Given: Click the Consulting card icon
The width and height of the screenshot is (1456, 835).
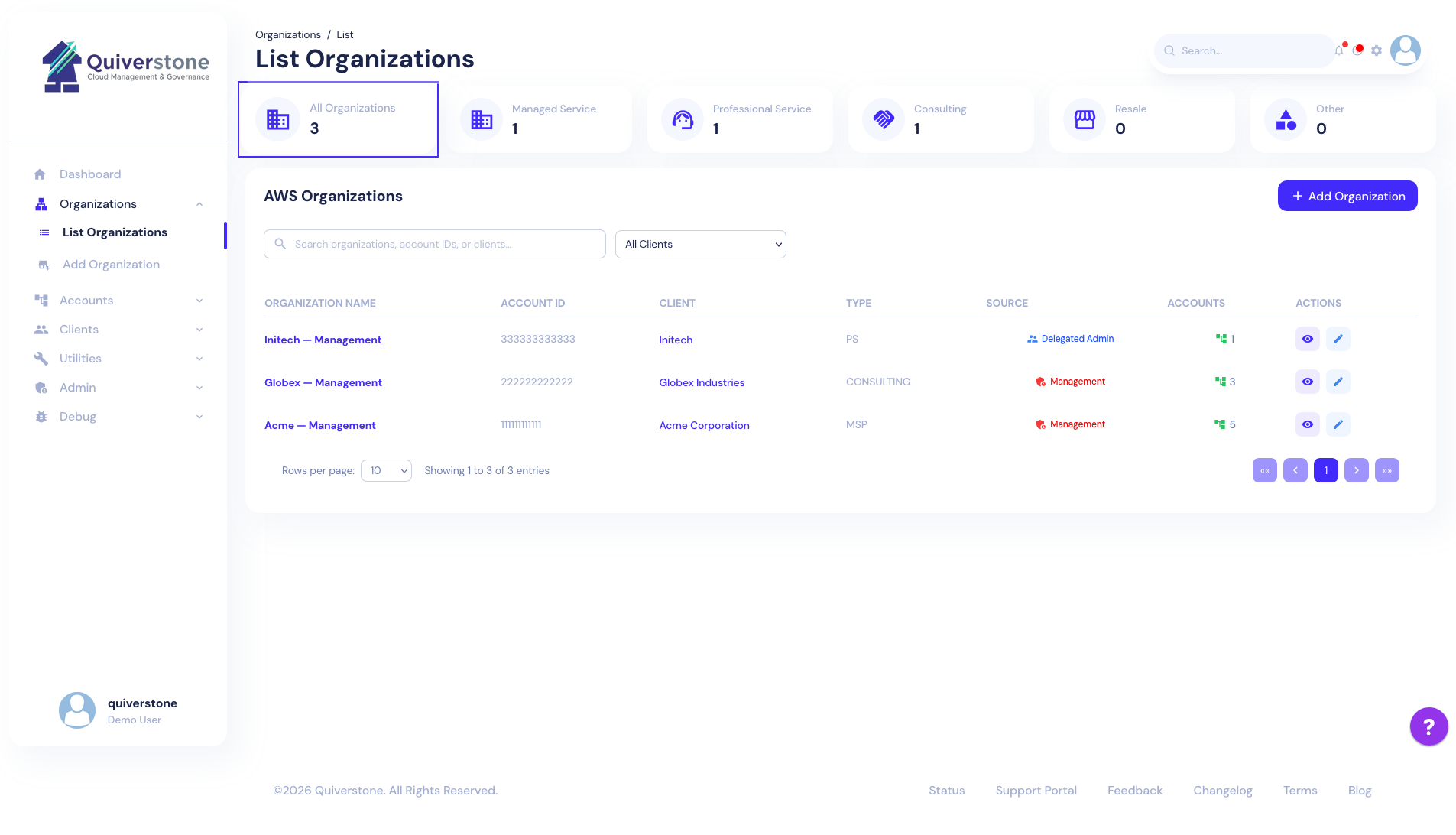Looking at the screenshot, I should 884,119.
